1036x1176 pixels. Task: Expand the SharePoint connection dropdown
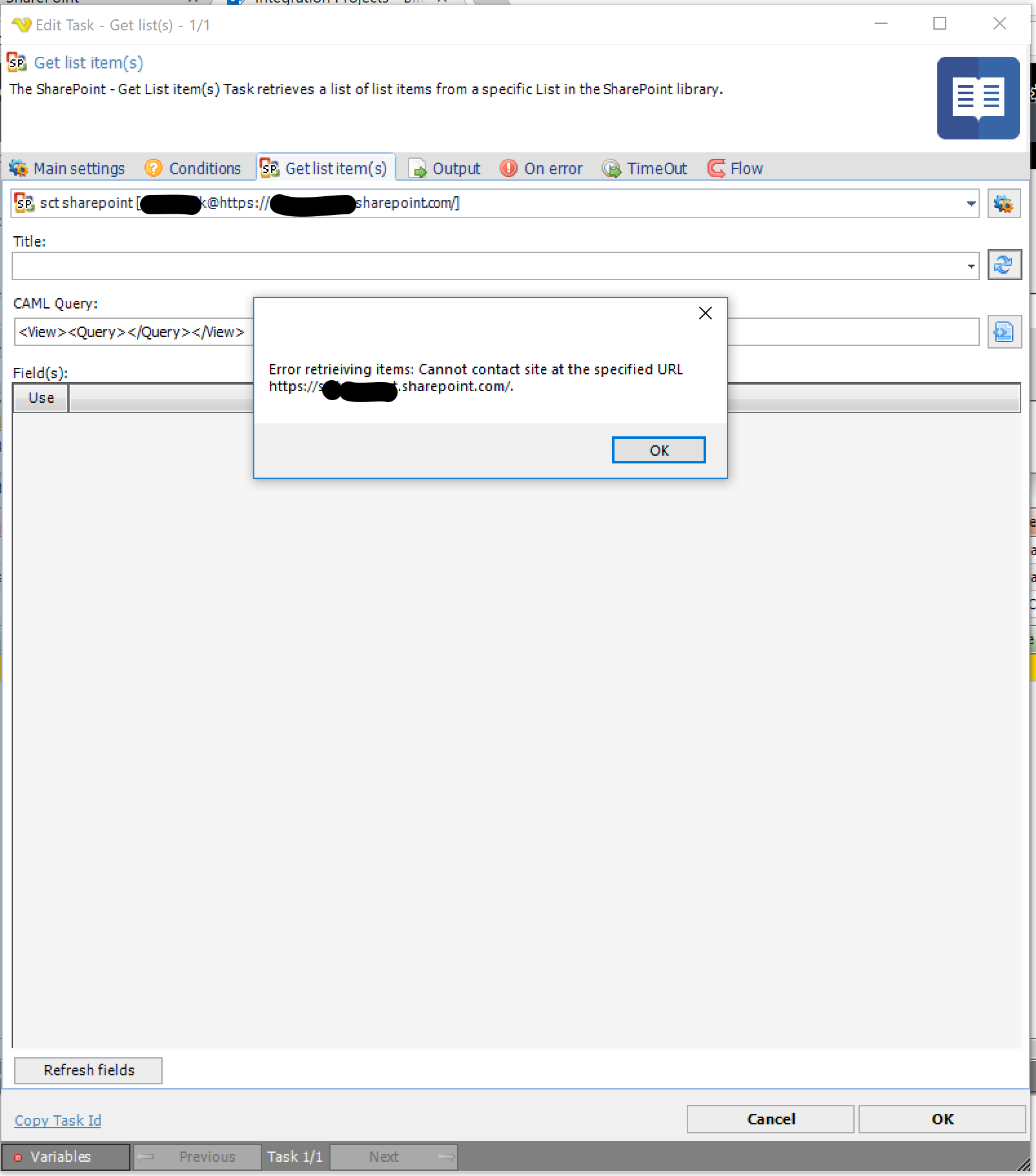[x=970, y=204]
